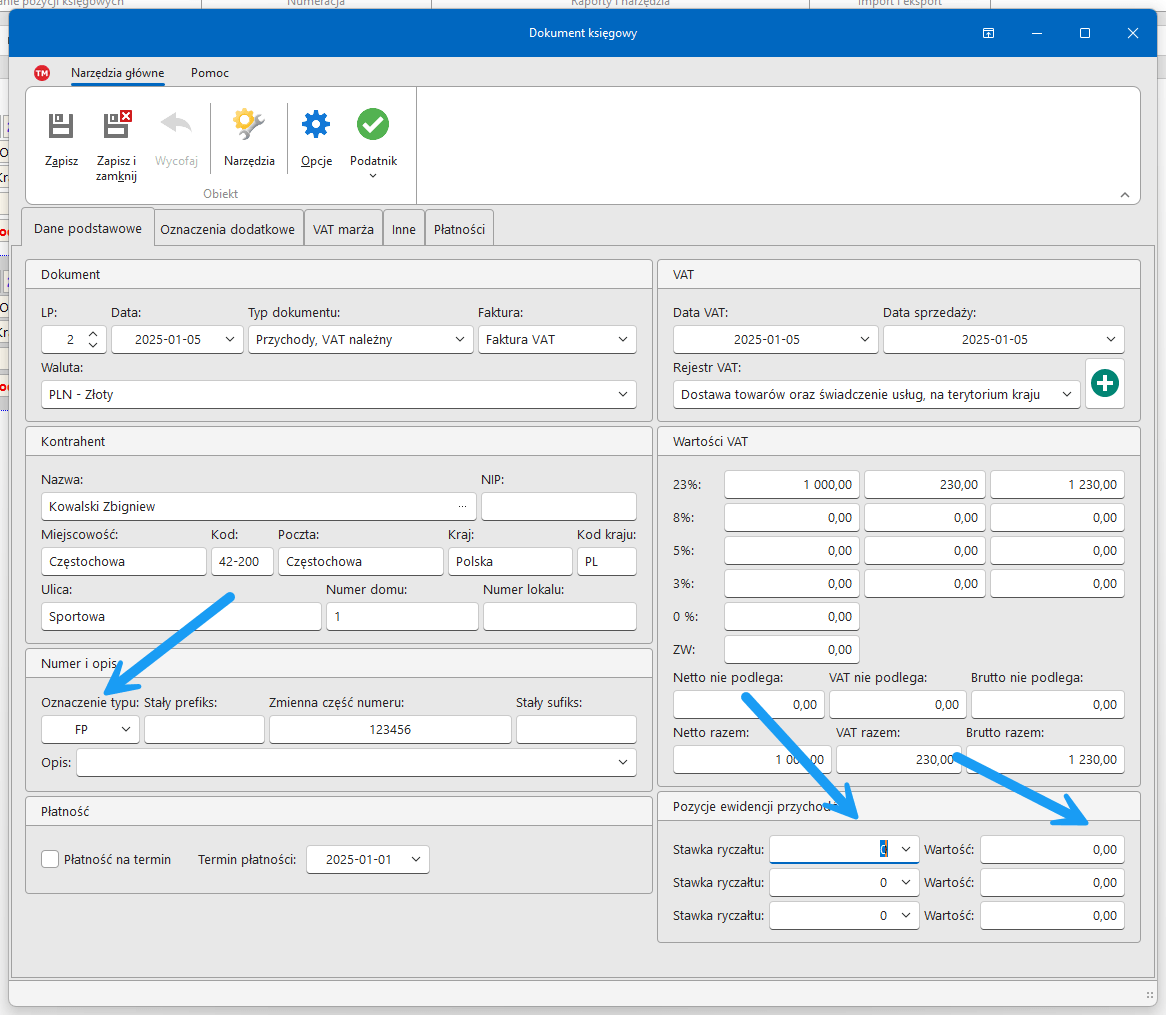Click the ellipsis button in Nazwa field
The image size is (1166, 1015).
pos(462,507)
